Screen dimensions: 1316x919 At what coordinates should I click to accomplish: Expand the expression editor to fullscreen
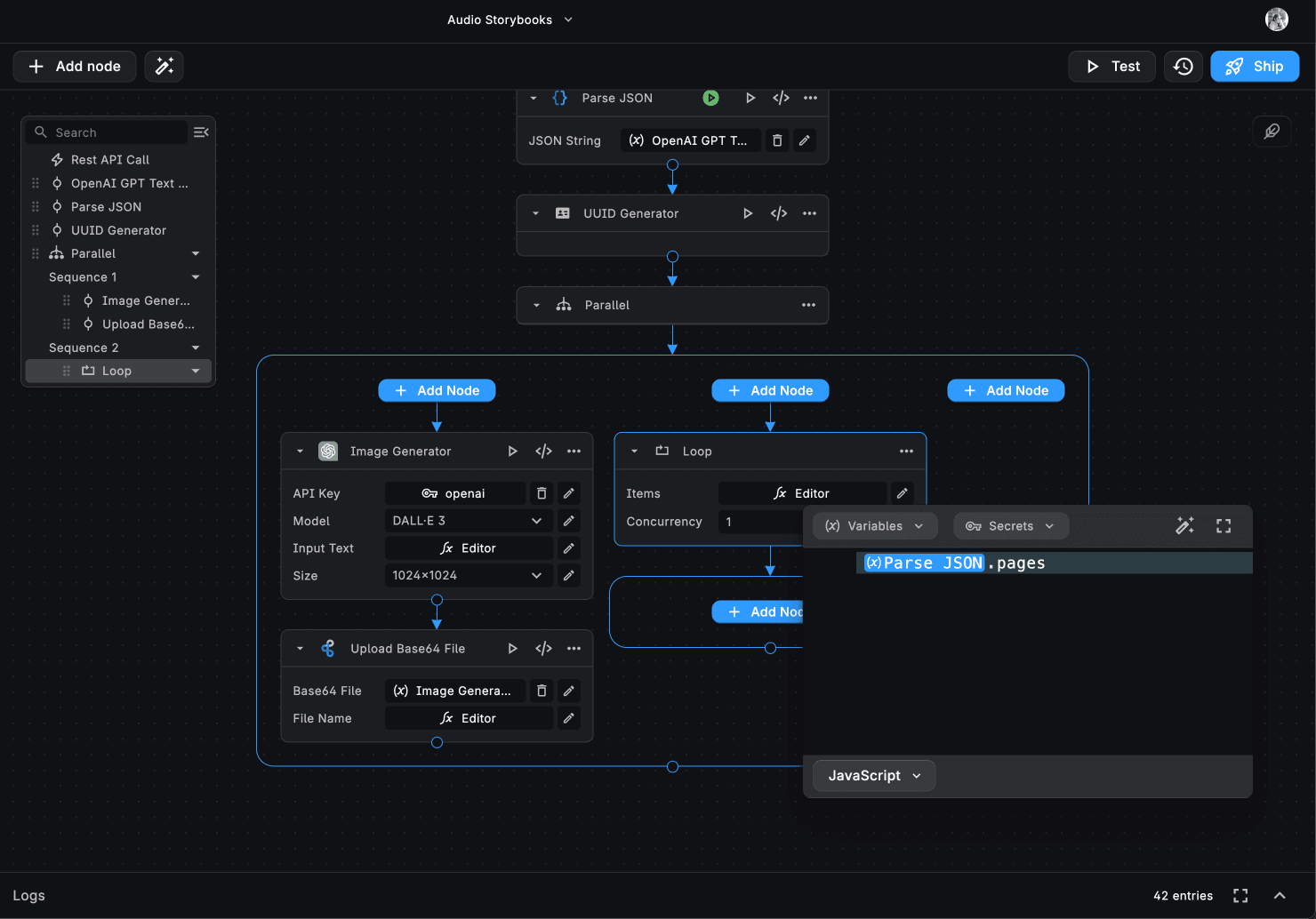tap(1224, 526)
